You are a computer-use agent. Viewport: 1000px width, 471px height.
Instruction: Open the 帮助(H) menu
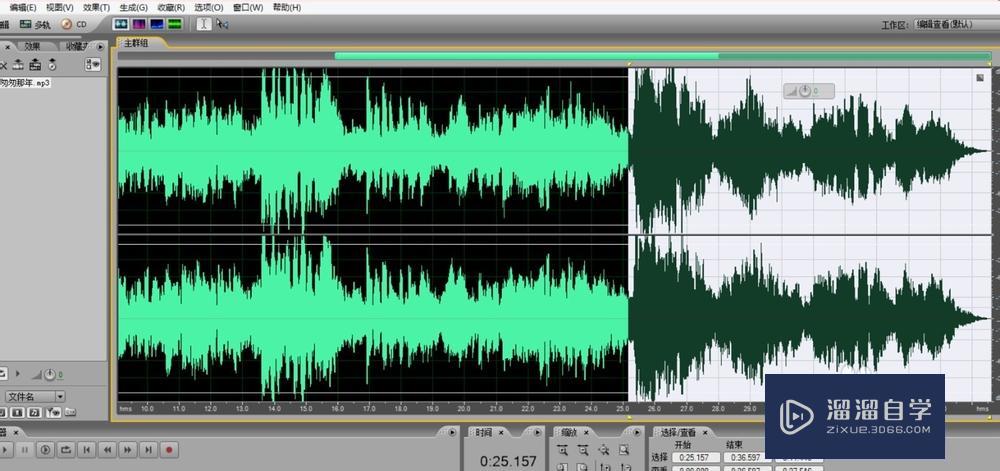pos(286,8)
